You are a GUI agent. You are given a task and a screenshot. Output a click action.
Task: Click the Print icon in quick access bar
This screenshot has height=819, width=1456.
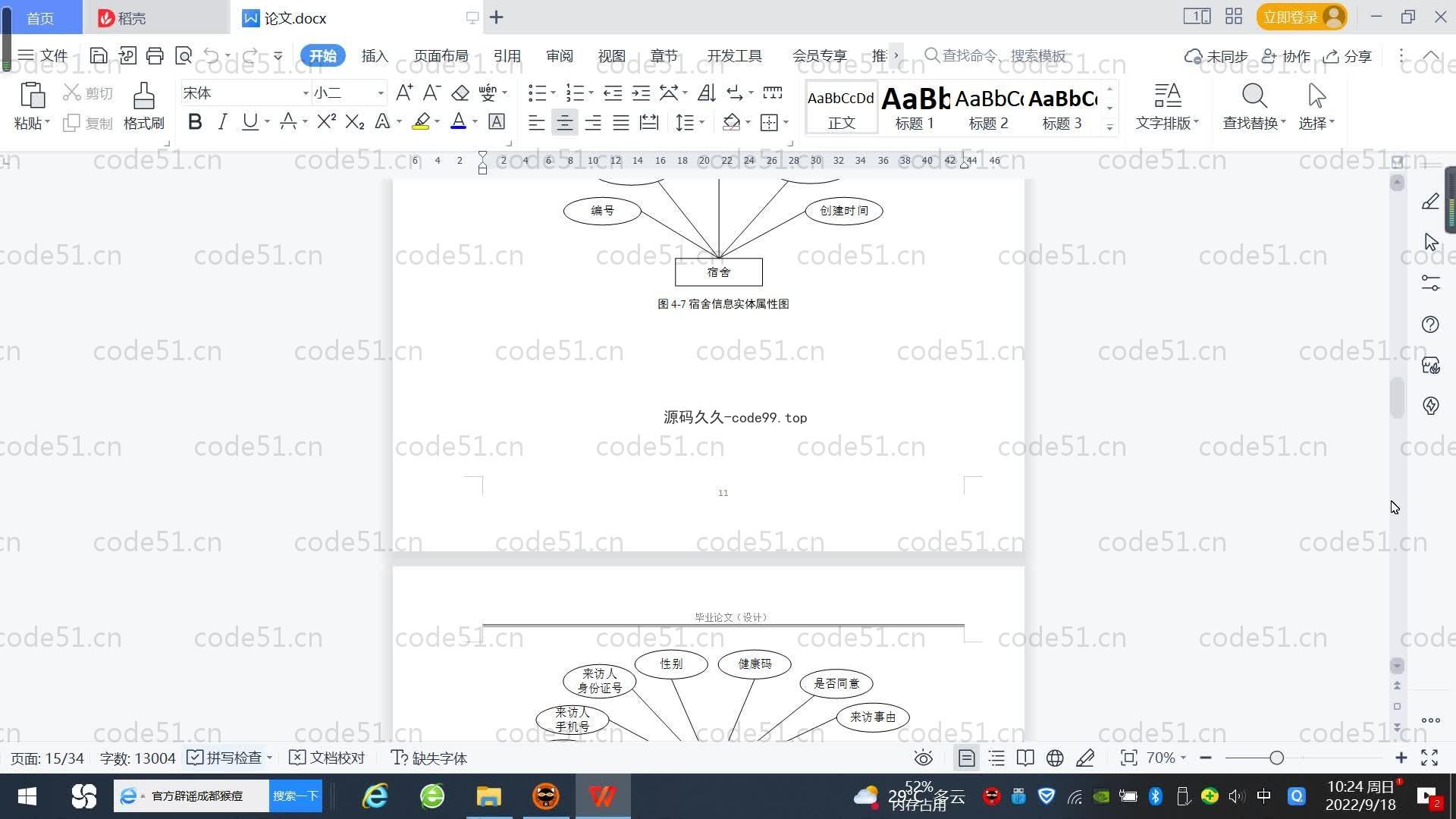point(155,55)
